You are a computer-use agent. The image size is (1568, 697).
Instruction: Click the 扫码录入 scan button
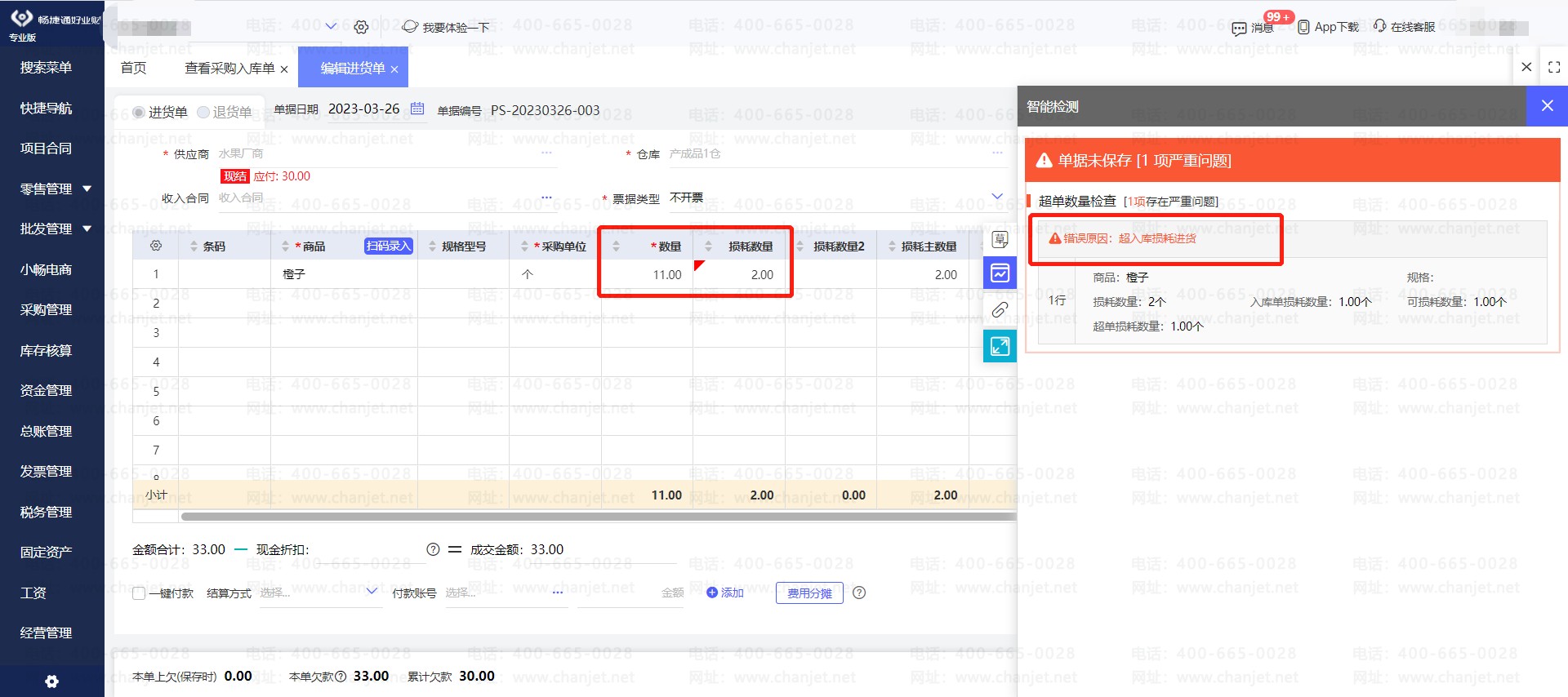pos(388,246)
